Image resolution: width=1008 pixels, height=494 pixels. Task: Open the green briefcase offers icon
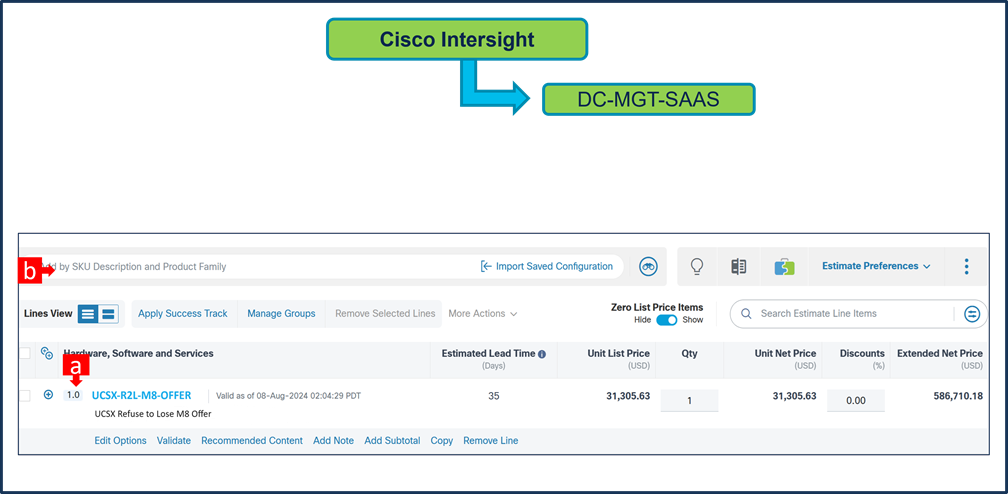784,266
